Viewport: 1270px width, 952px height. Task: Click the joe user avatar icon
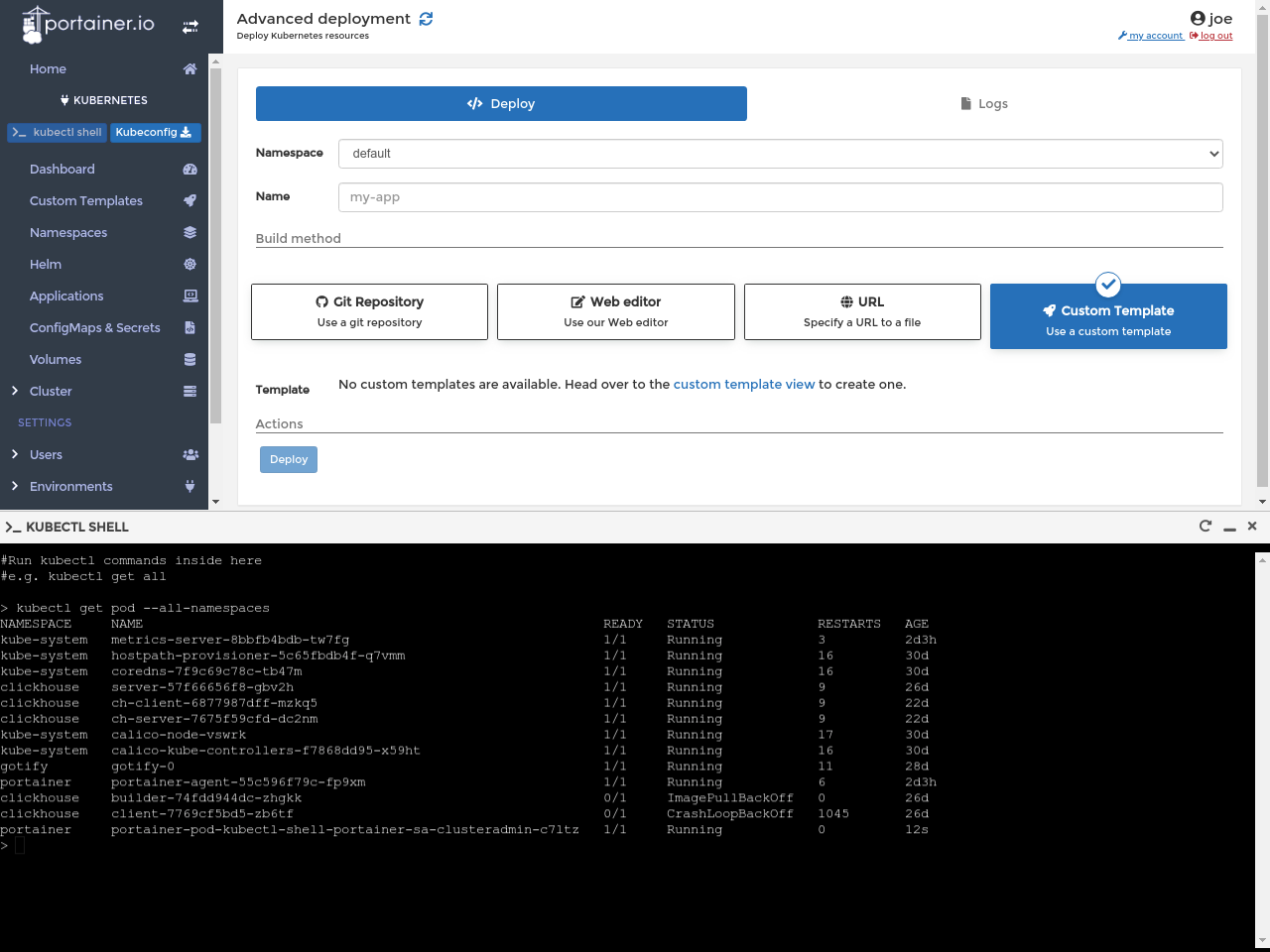click(x=1198, y=18)
